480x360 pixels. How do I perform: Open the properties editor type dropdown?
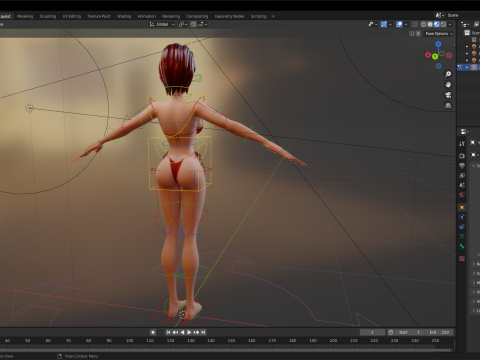(465, 132)
